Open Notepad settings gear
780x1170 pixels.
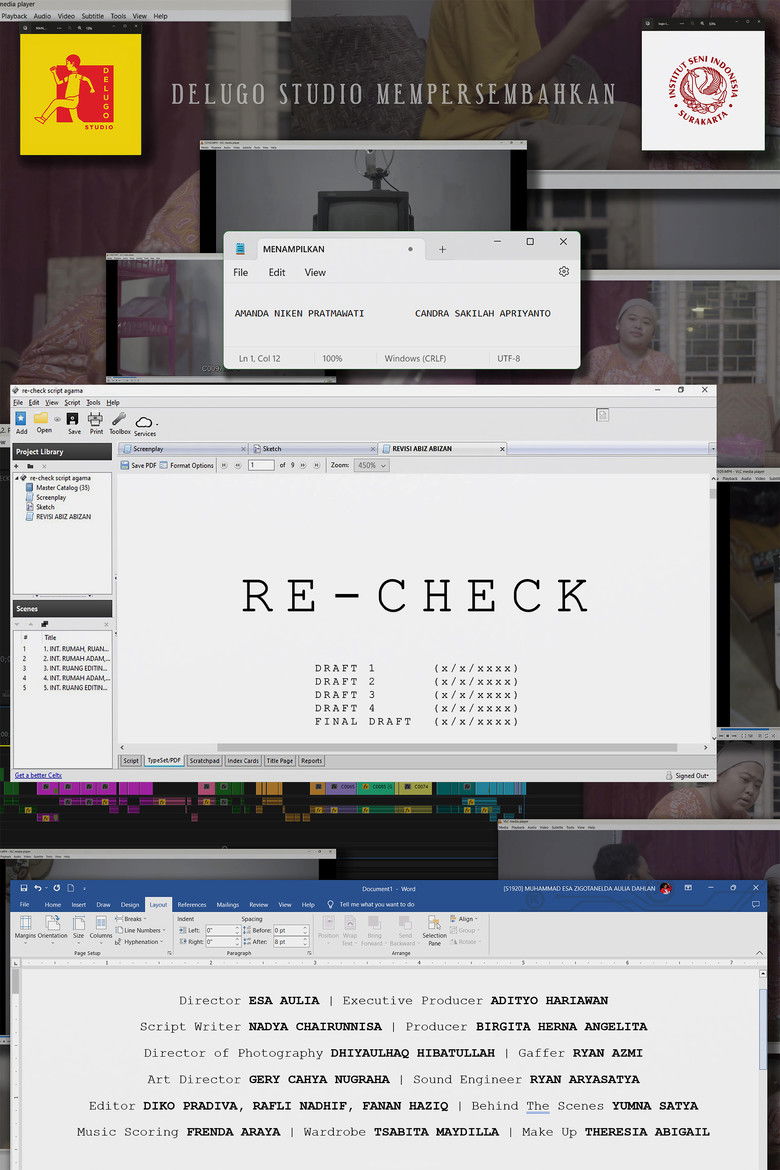coord(564,272)
